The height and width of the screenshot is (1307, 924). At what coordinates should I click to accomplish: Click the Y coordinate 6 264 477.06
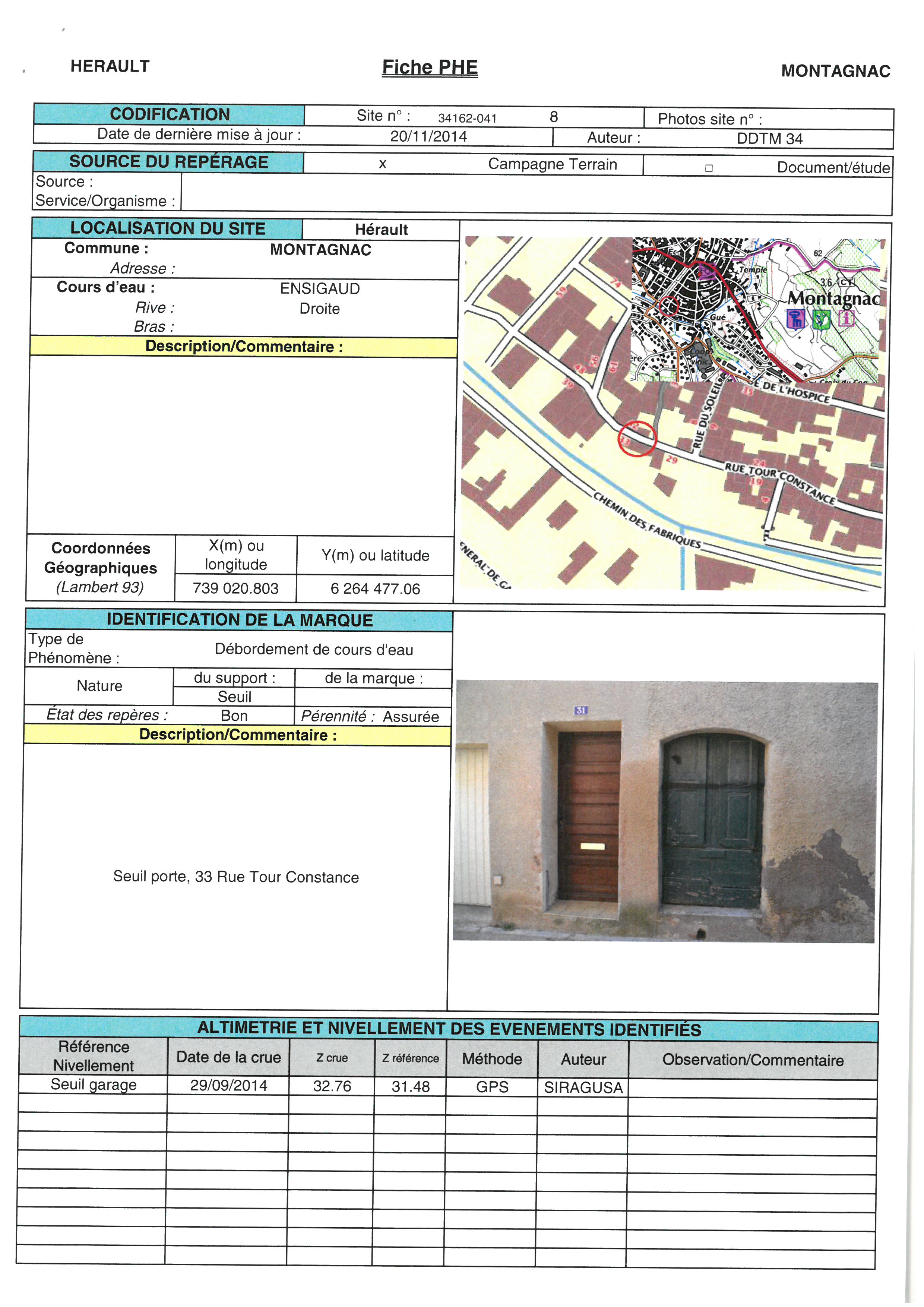click(x=375, y=588)
